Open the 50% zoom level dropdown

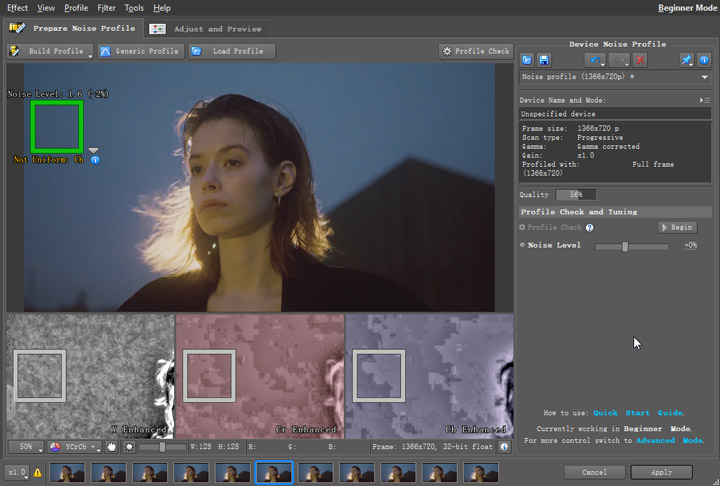click(26, 446)
